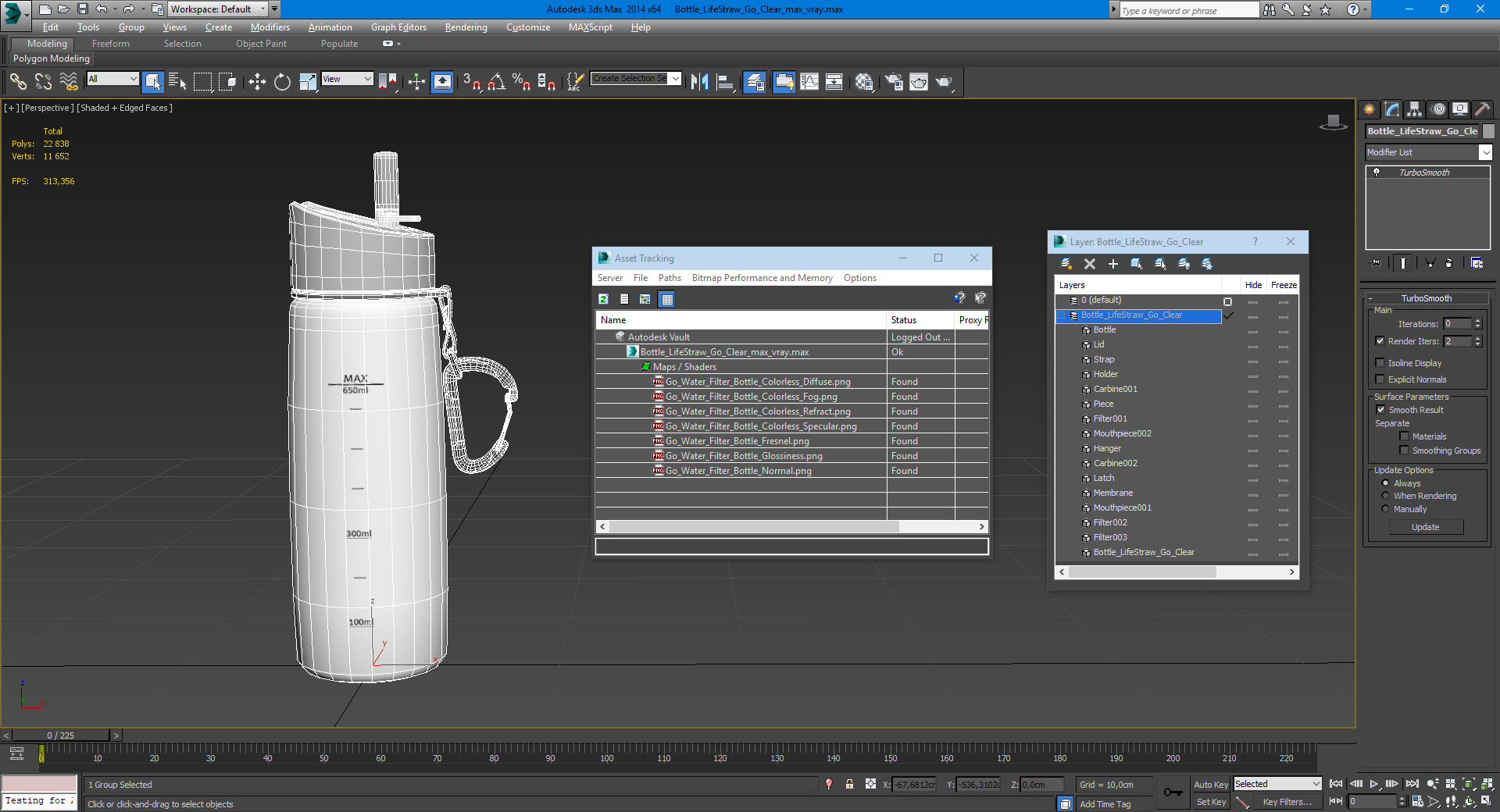
Task: Click the Update button in TurboSmooth
Action: point(1425,527)
